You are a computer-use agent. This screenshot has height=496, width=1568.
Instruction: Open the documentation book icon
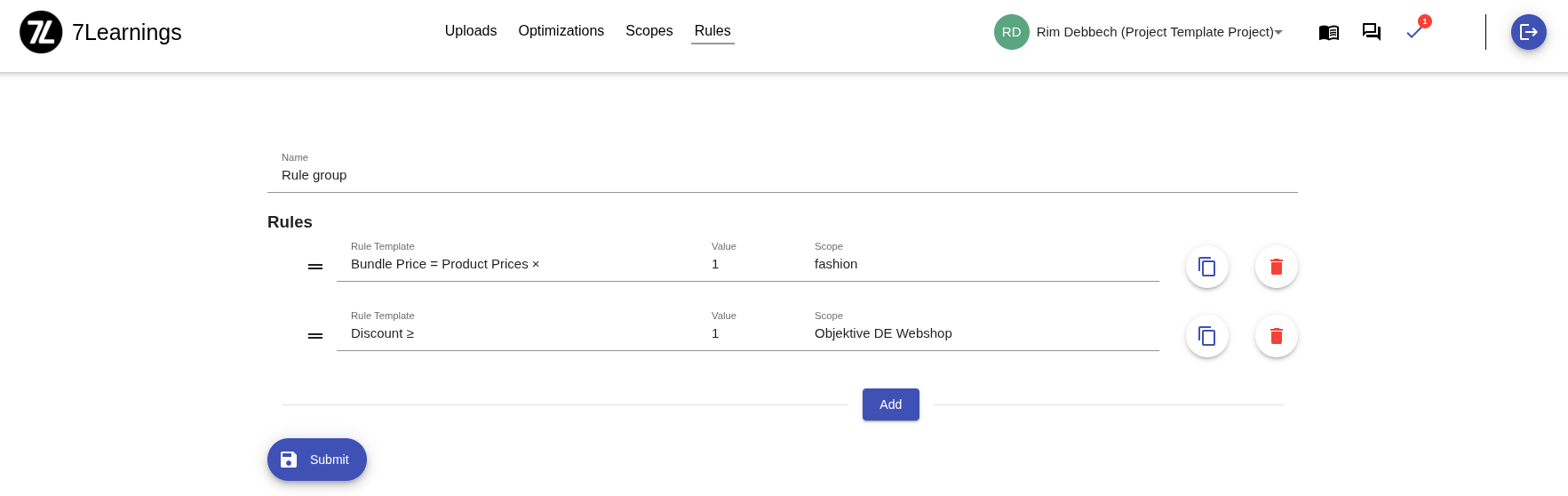[x=1329, y=32]
